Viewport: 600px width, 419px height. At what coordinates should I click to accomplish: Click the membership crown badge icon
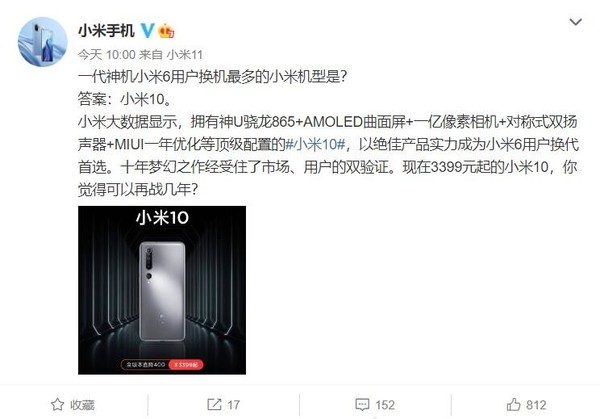tap(166, 31)
